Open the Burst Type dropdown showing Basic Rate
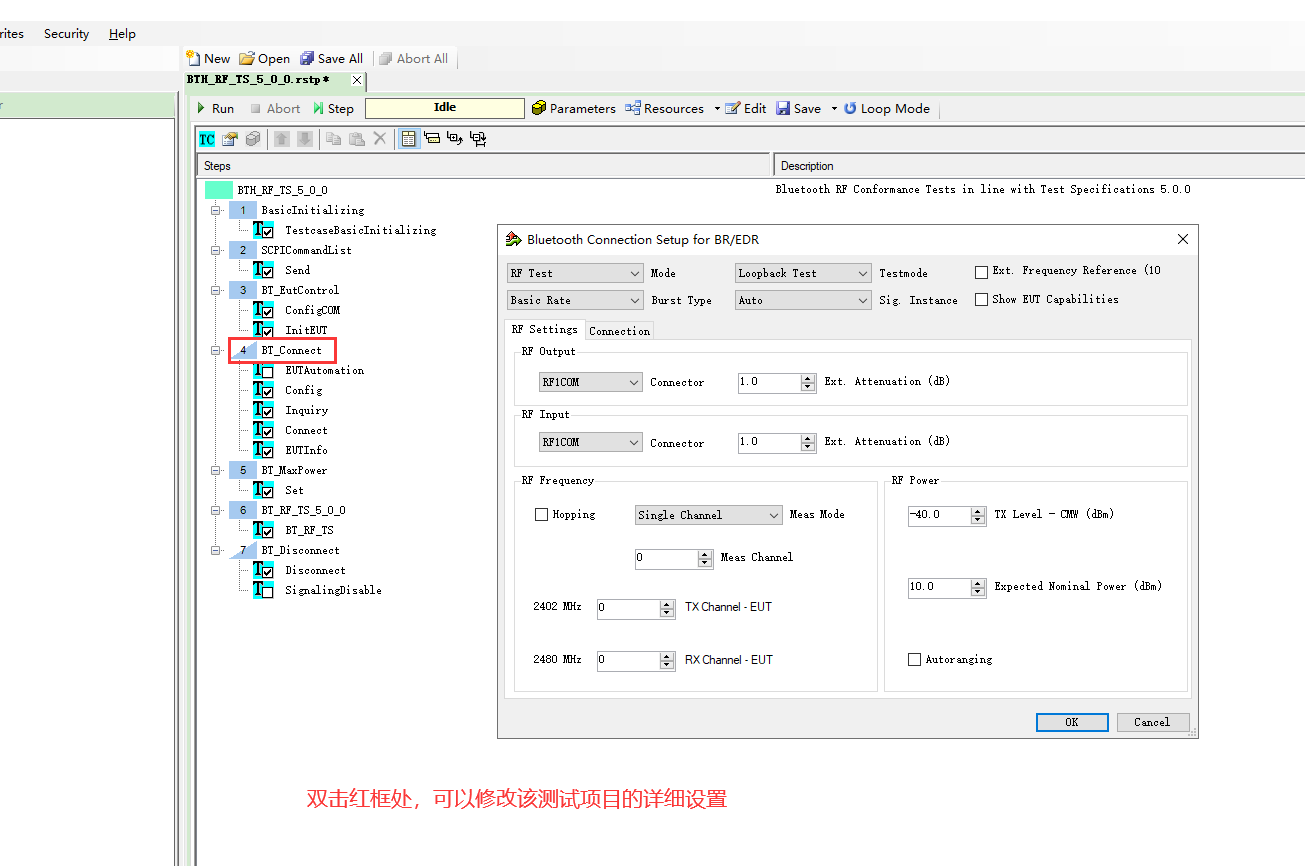 [x=575, y=300]
